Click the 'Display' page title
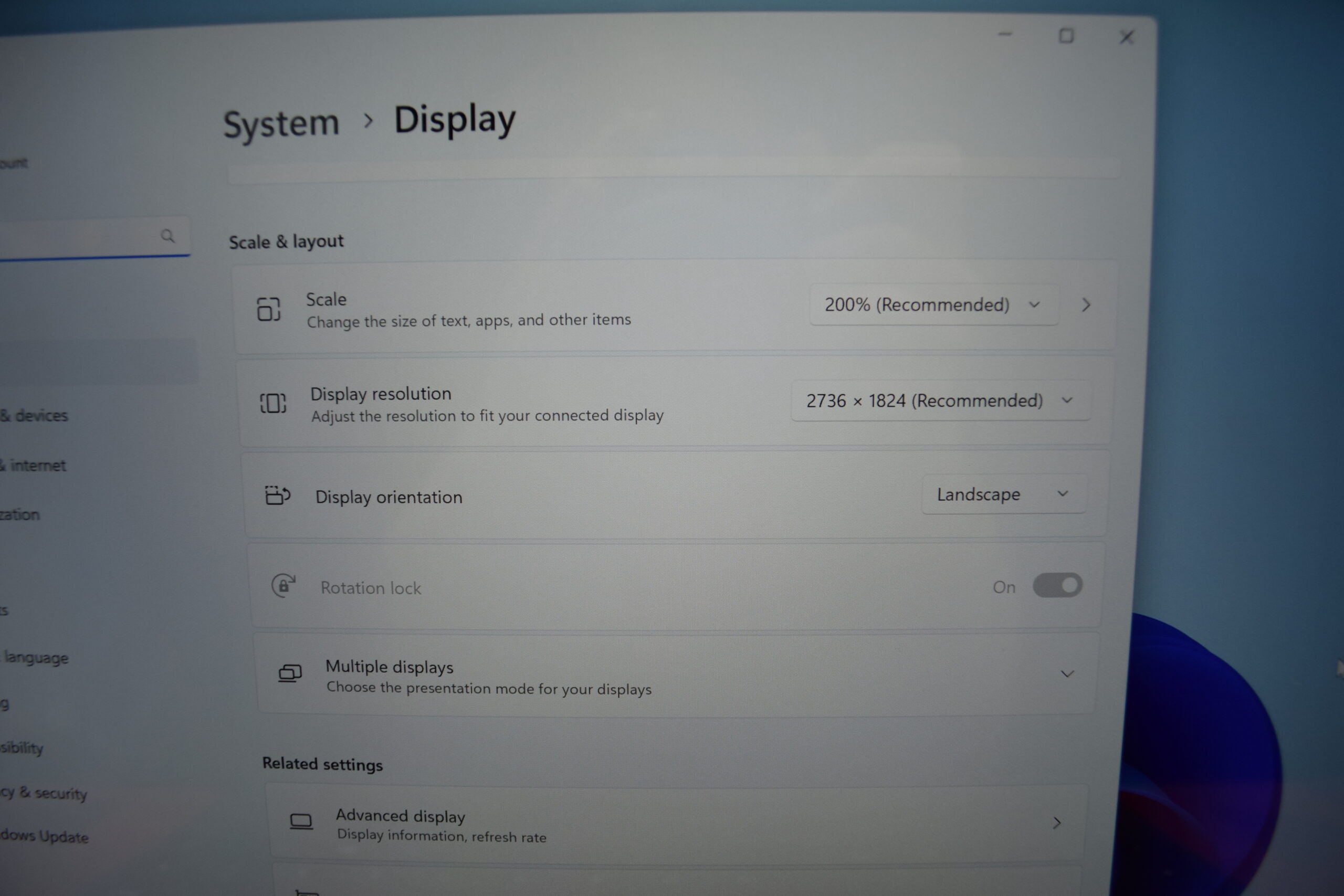 coord(455,120)
